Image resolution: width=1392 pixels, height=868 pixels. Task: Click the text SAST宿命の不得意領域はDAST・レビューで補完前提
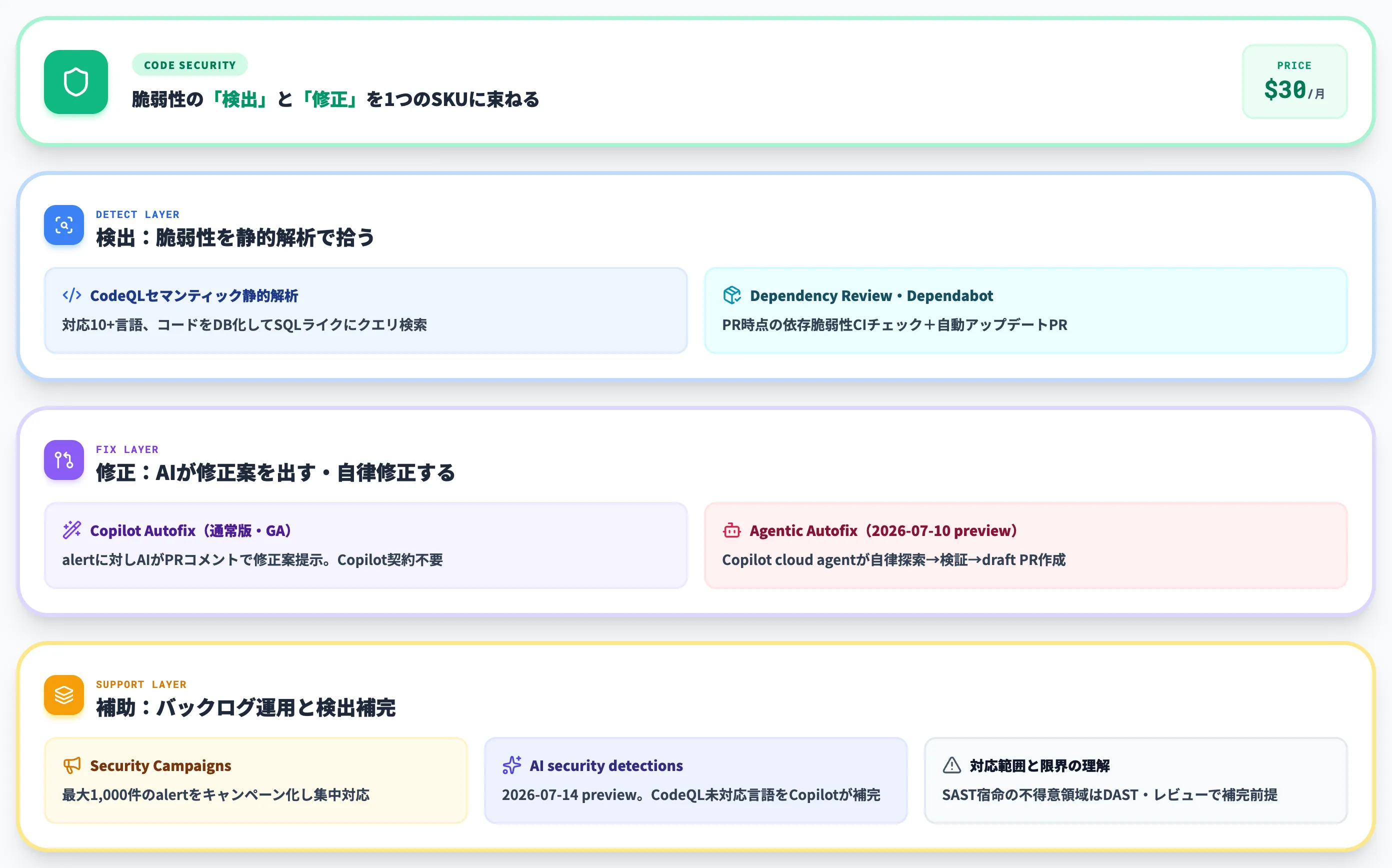coord(1109,794)
